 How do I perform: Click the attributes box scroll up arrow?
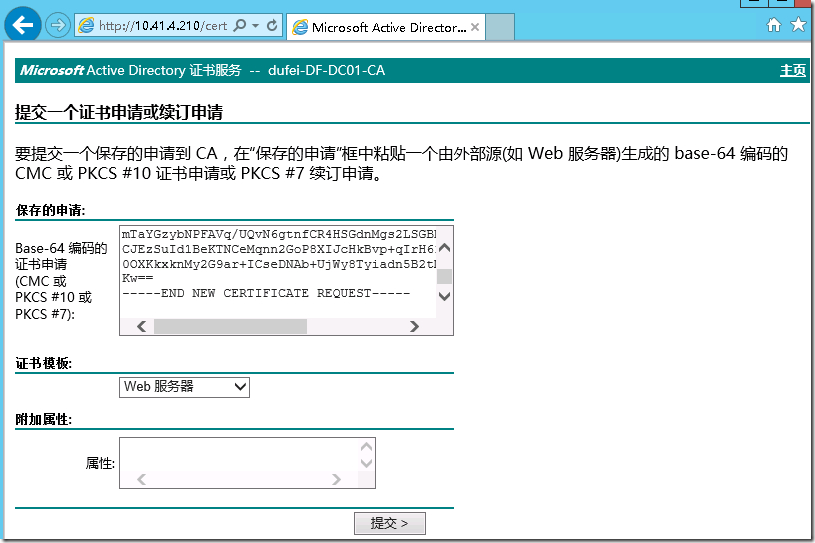366,447
